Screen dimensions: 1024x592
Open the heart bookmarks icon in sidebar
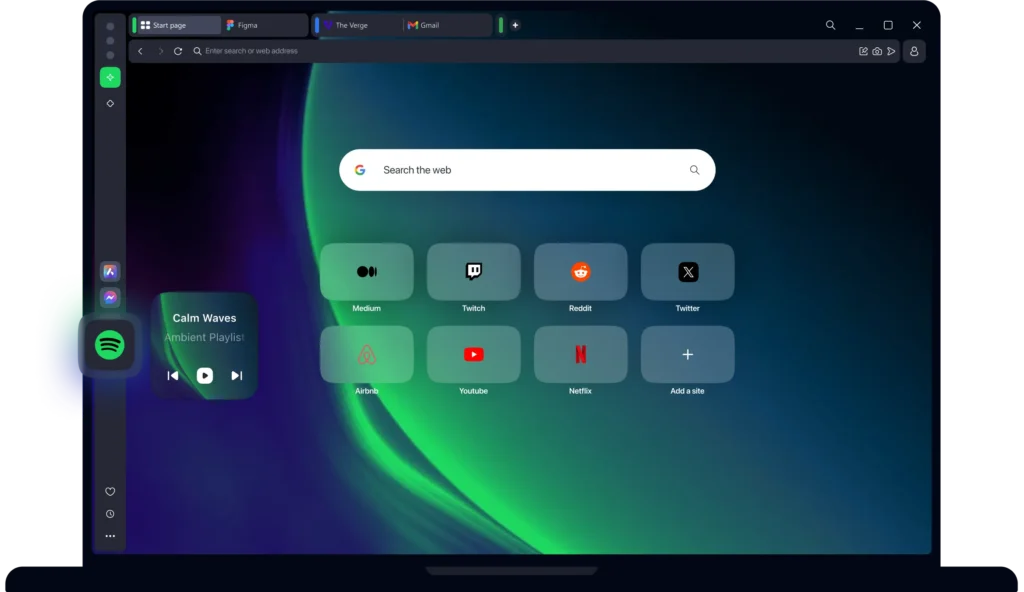tap(110, 491)
